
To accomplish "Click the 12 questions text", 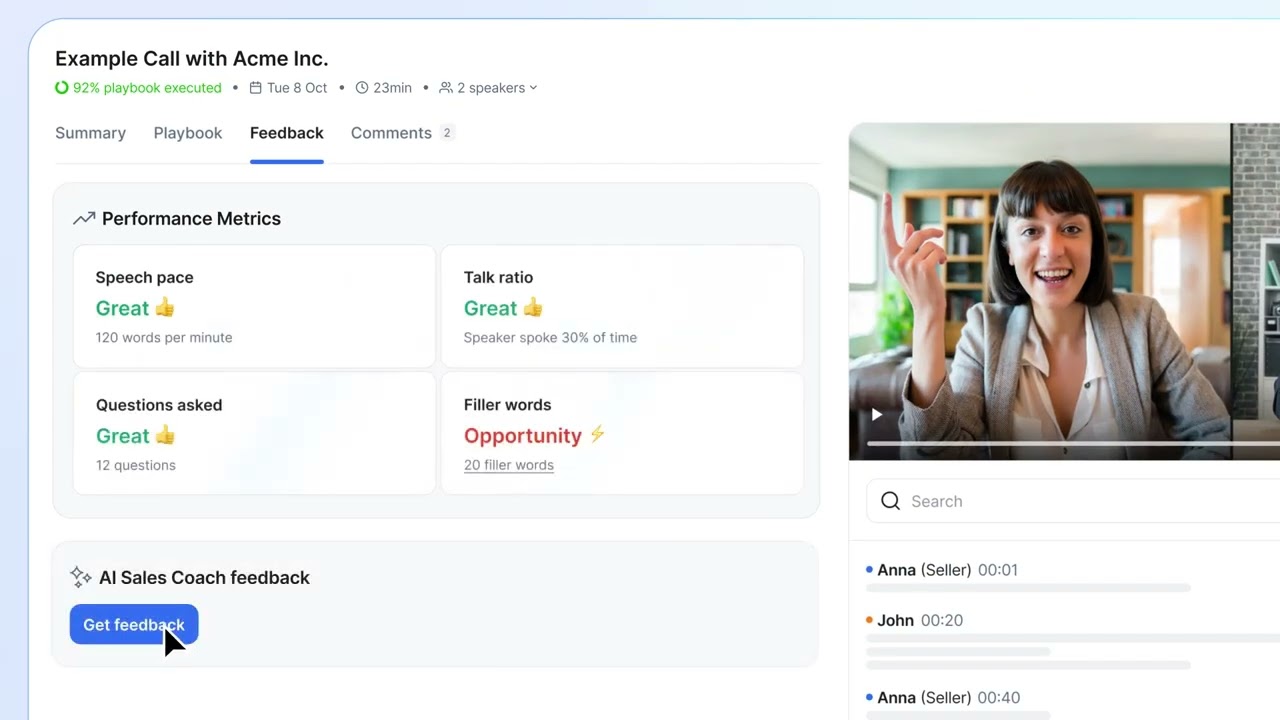I will click(136, 465).
